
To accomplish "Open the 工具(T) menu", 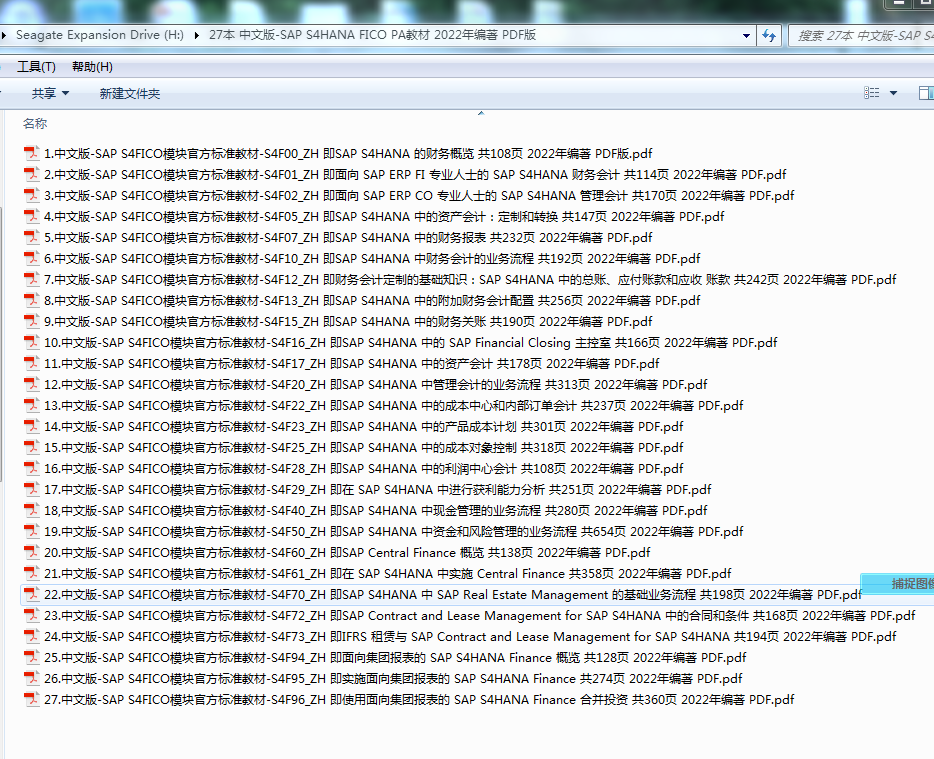I will pos(36,66).
